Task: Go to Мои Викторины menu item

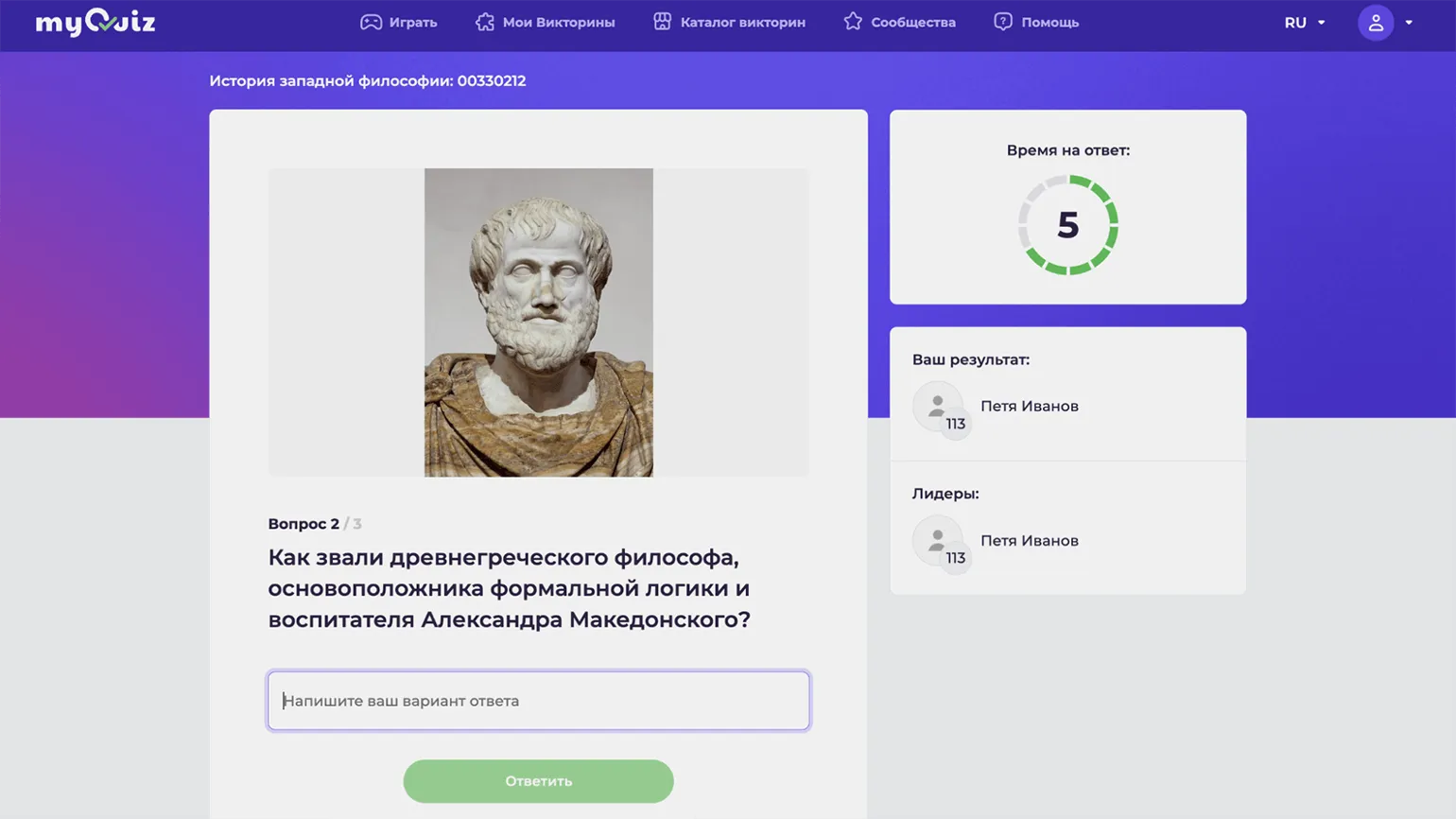Action: (x=558, y=22)
